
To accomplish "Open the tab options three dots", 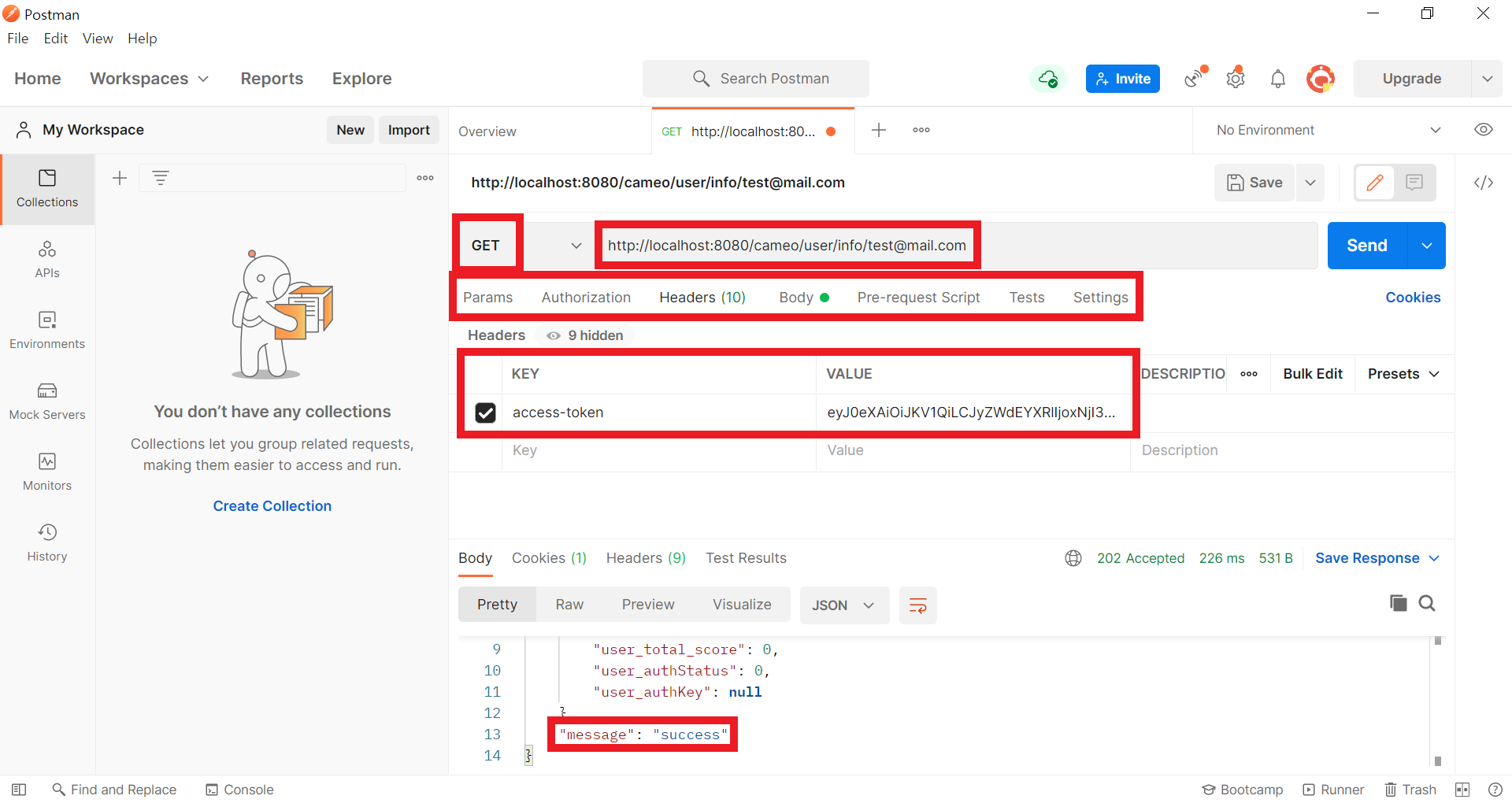I will click(921, 130).
